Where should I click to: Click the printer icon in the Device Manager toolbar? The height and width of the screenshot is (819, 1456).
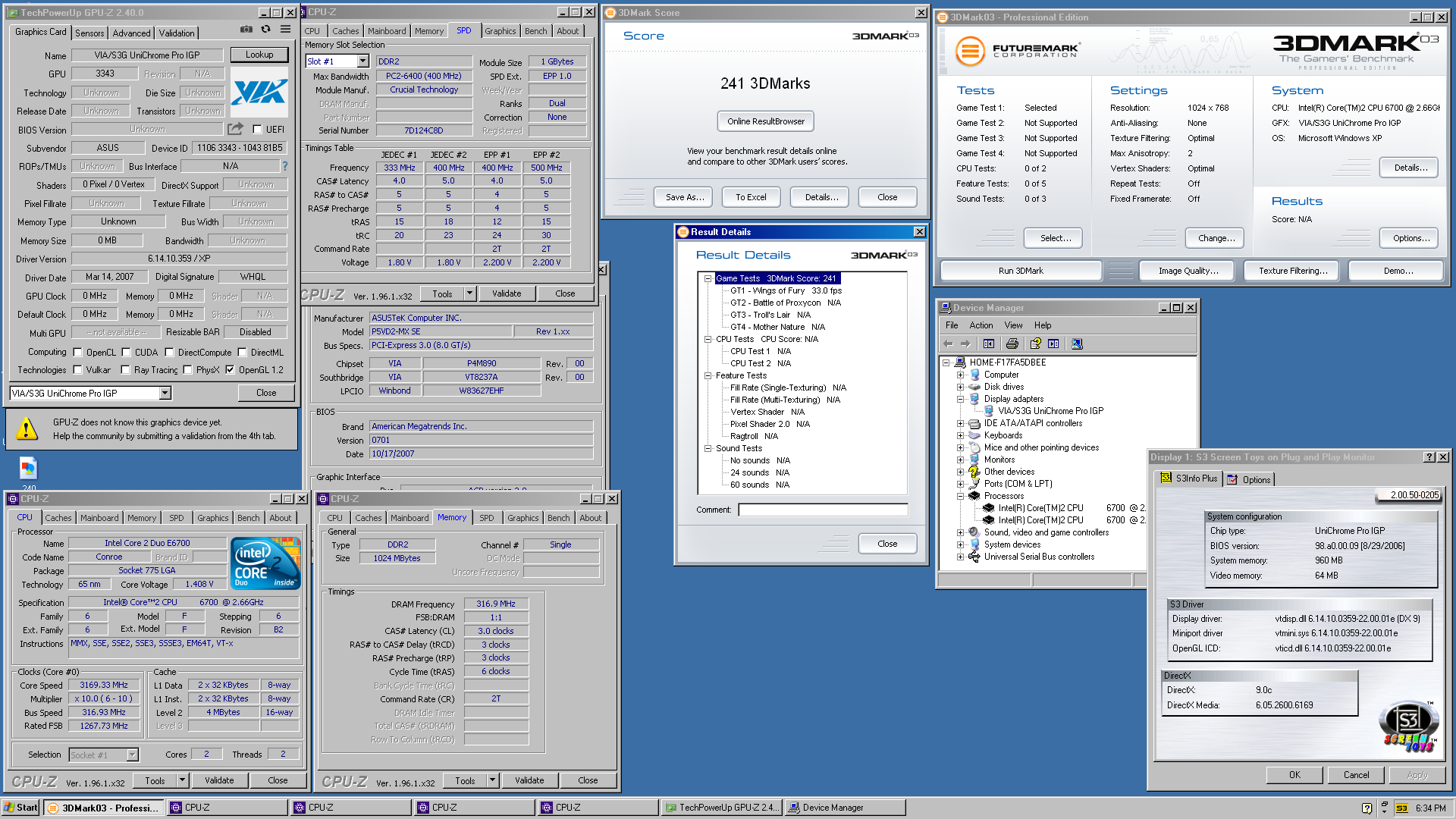click(1012, 344)
